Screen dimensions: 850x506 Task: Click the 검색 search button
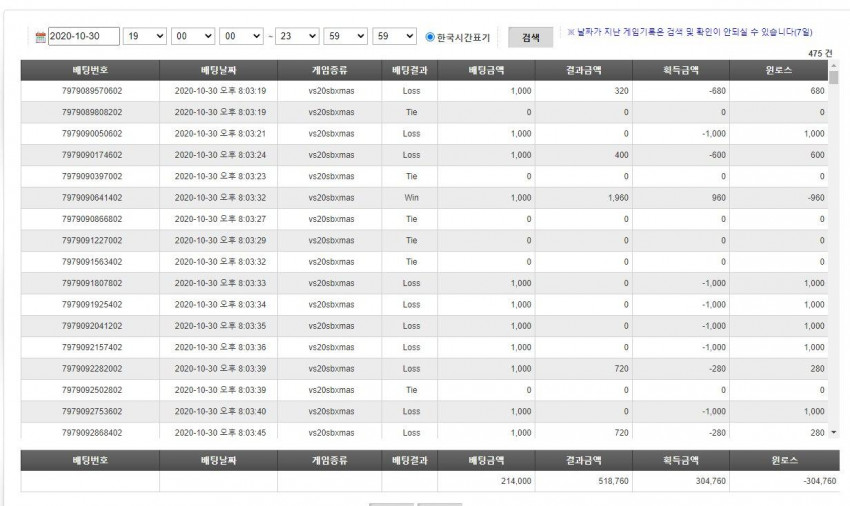pos(530,37)
